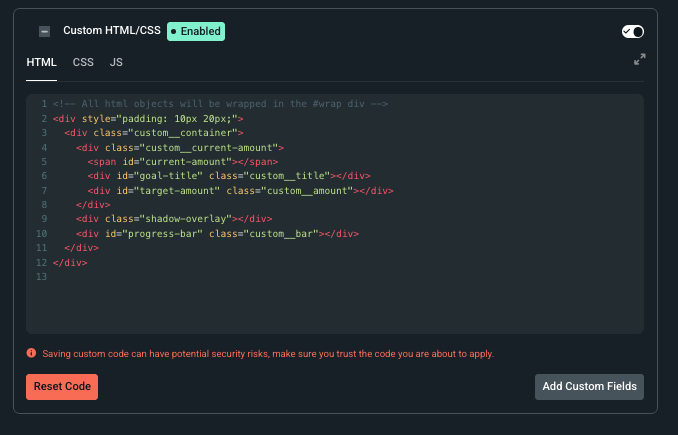The image size is (678, 435).
Task: Click the closing div on line 12
Action: [70, 262]
